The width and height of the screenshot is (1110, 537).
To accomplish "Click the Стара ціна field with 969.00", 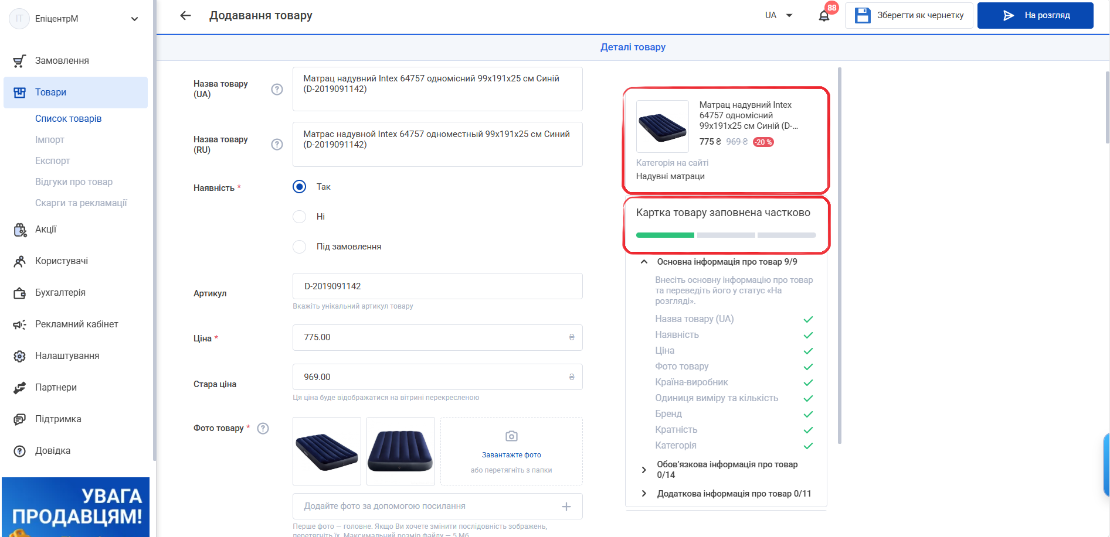I will click(x=437, y=376).
